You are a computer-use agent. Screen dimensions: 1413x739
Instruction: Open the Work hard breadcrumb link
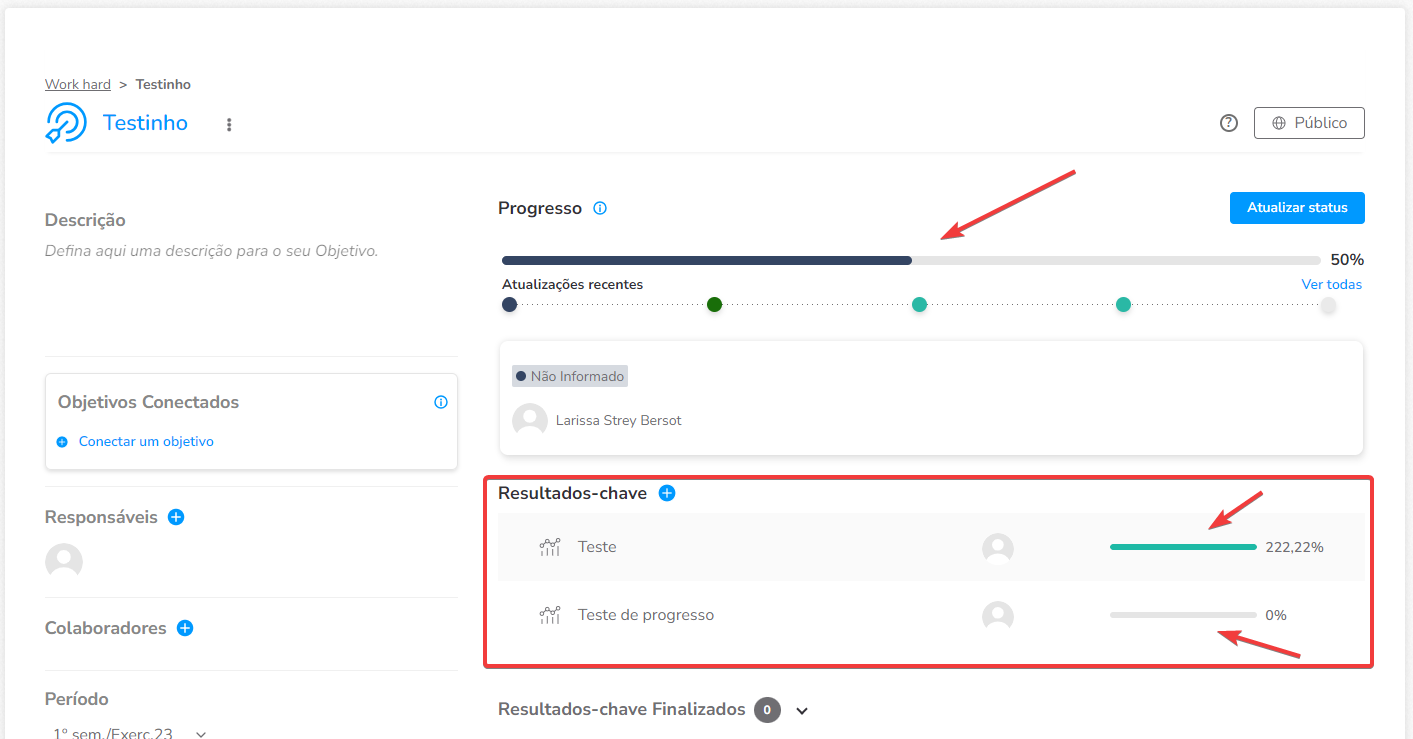[x=78, y=84]
